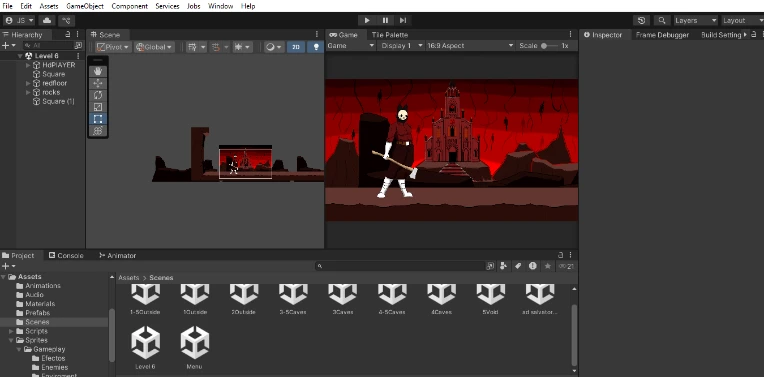Image resolution: width=764 pixels, height=377 pixels.
Task: Switch to Tile Palette tab
Action: (390, 35)
